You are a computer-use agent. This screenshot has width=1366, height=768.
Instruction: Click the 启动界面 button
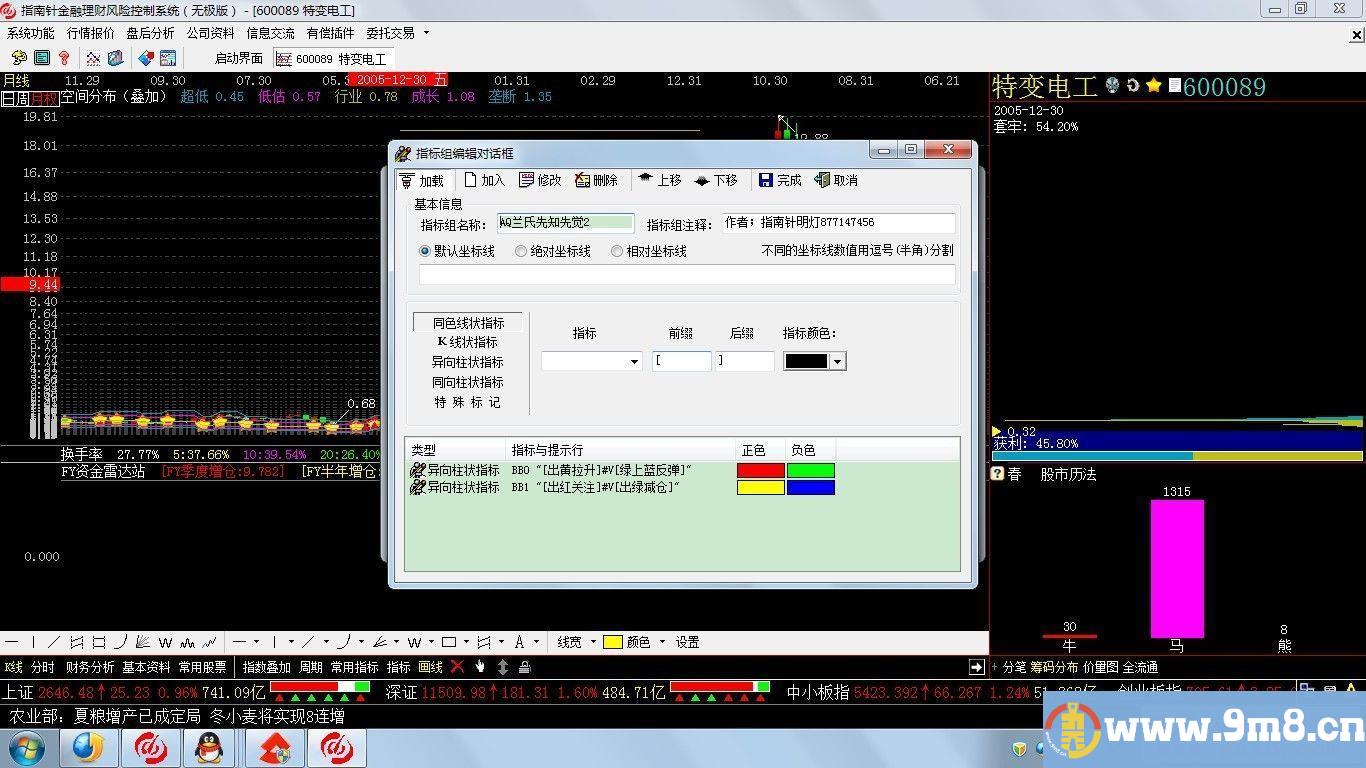click(x=237, y=58)
